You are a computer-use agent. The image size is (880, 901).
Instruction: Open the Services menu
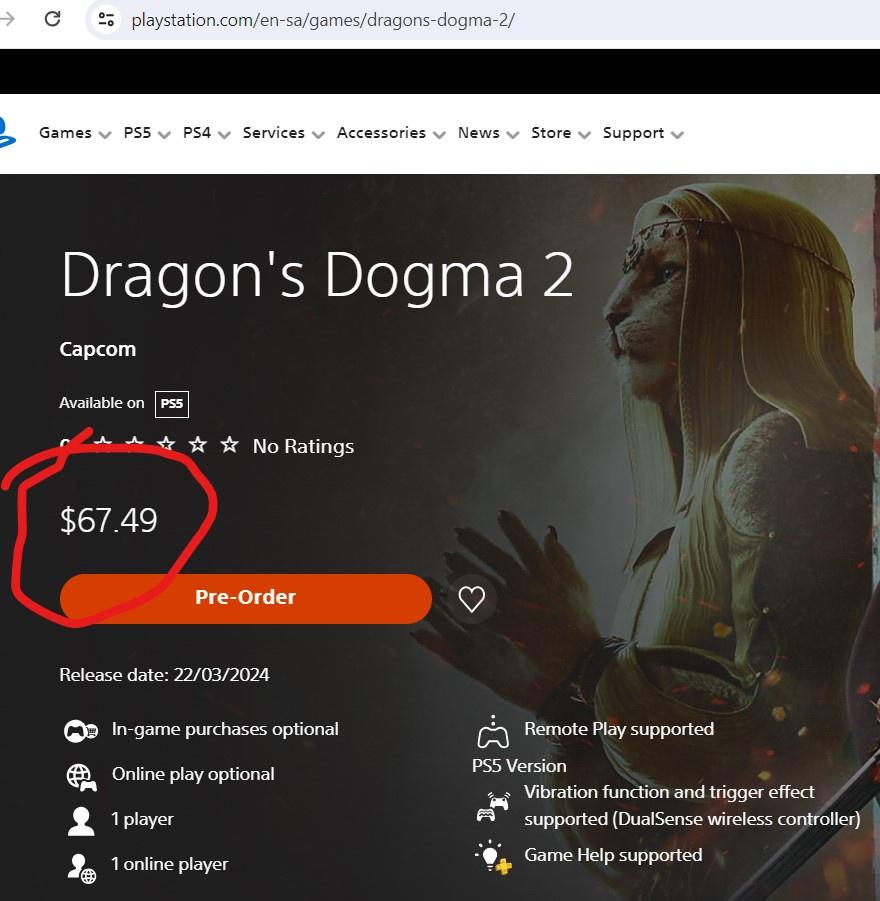pos(274,133)
